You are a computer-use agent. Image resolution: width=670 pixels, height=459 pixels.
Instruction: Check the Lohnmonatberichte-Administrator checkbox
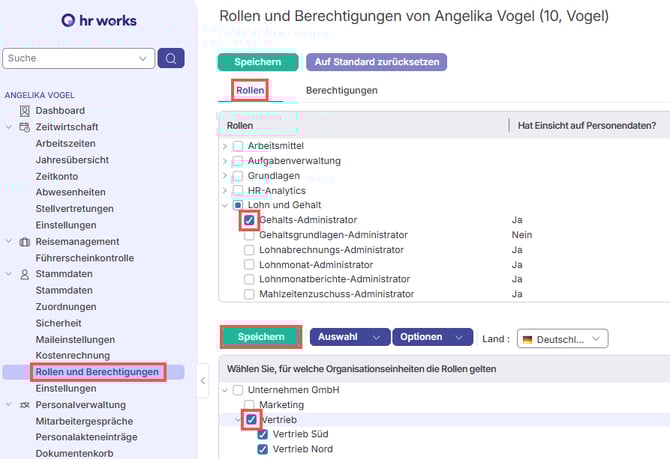249,279
